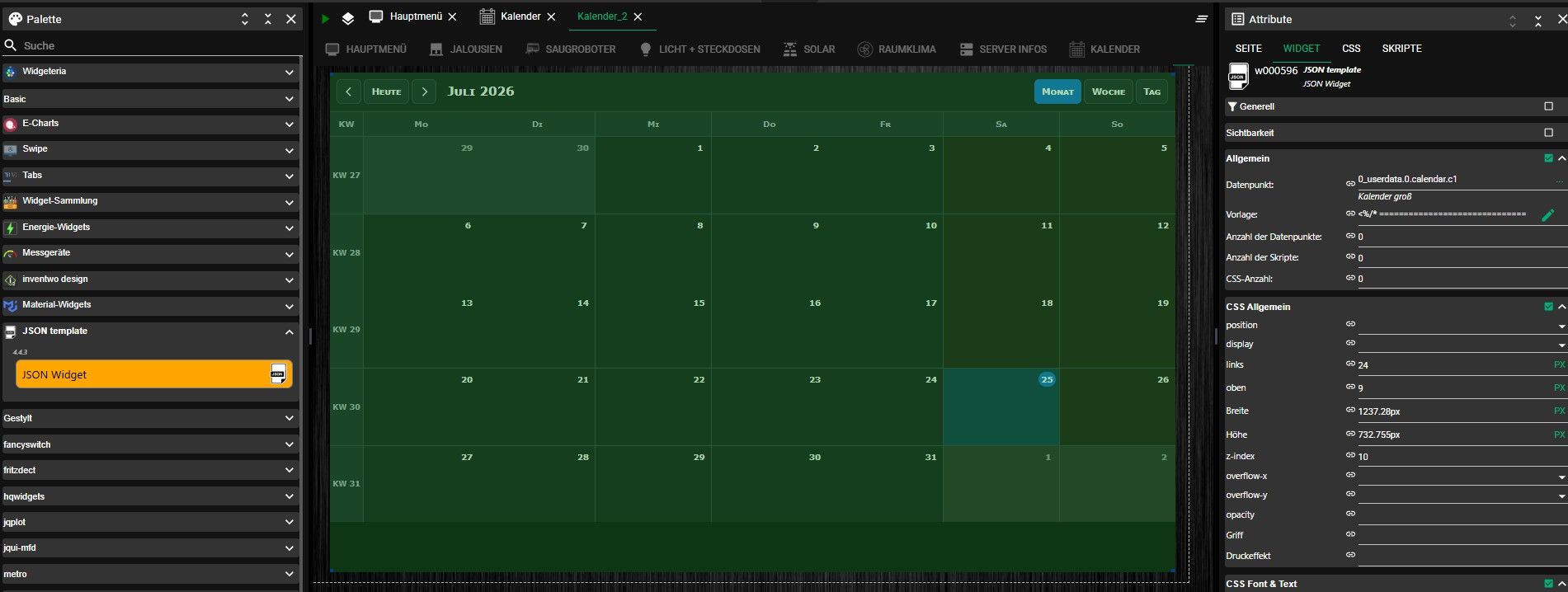Toggle the Generell section checkbox

(x=1548, y=106)
